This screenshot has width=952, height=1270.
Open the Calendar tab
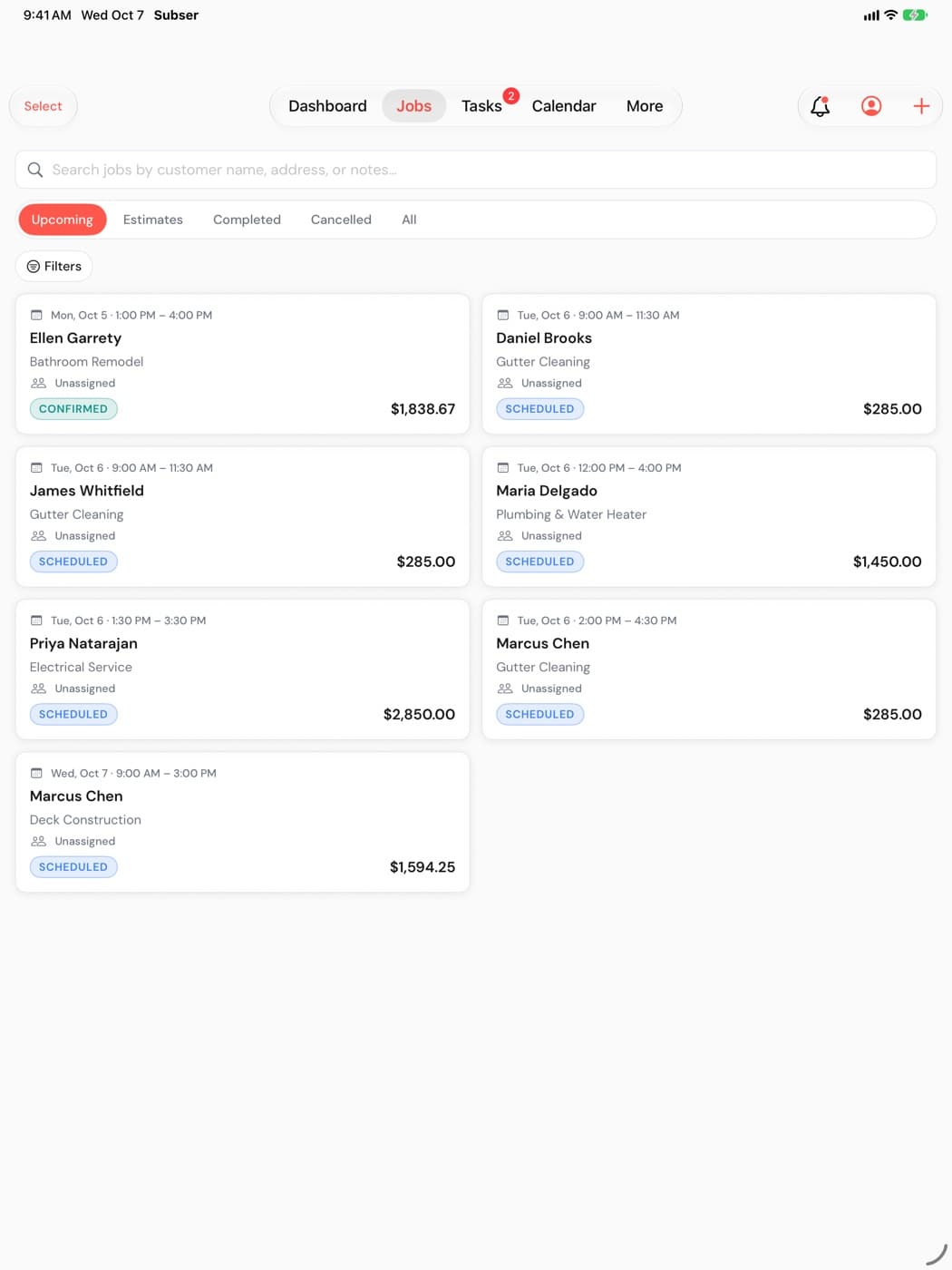point(564,106)
